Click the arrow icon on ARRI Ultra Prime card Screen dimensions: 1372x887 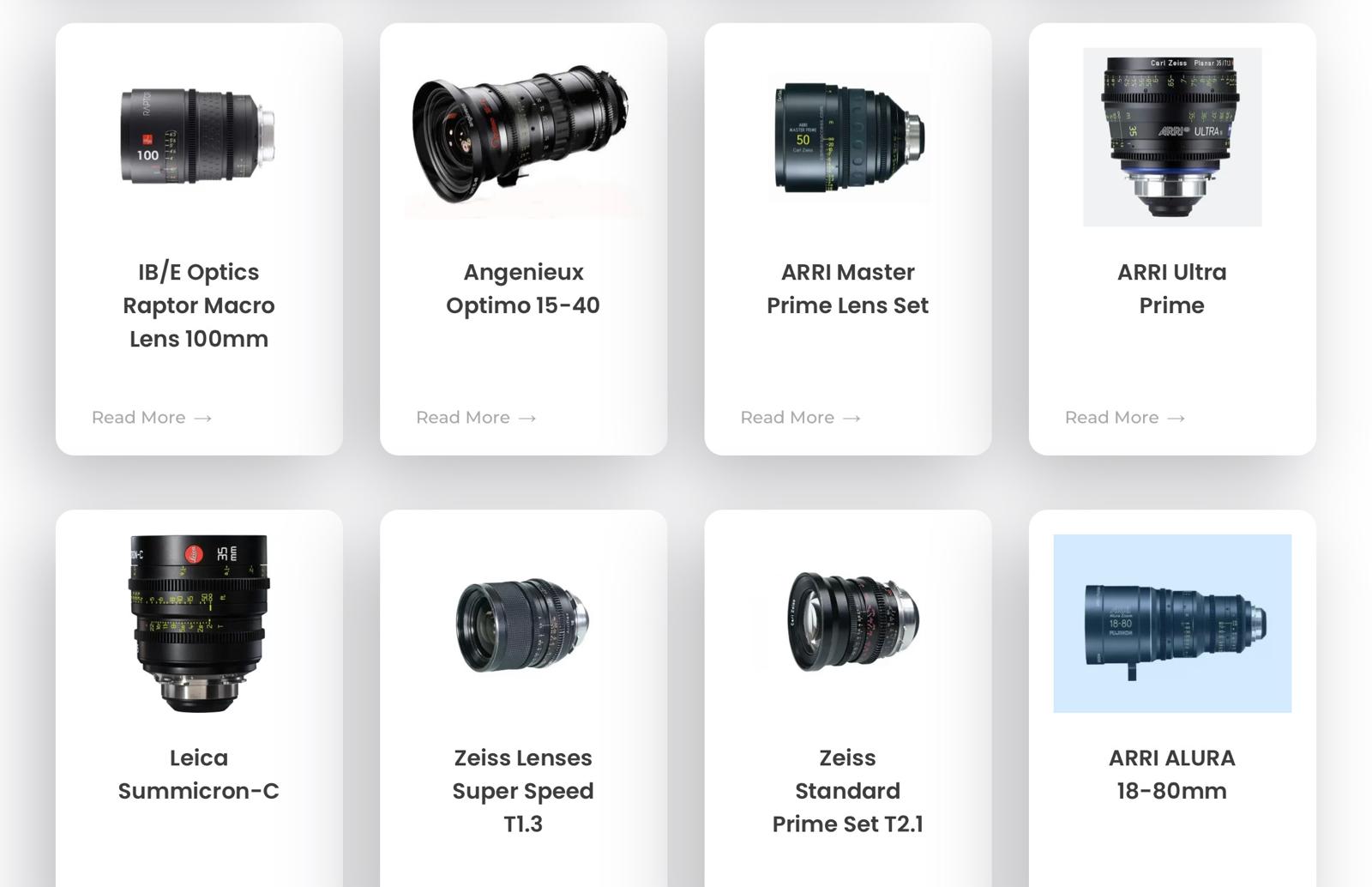1176,419
